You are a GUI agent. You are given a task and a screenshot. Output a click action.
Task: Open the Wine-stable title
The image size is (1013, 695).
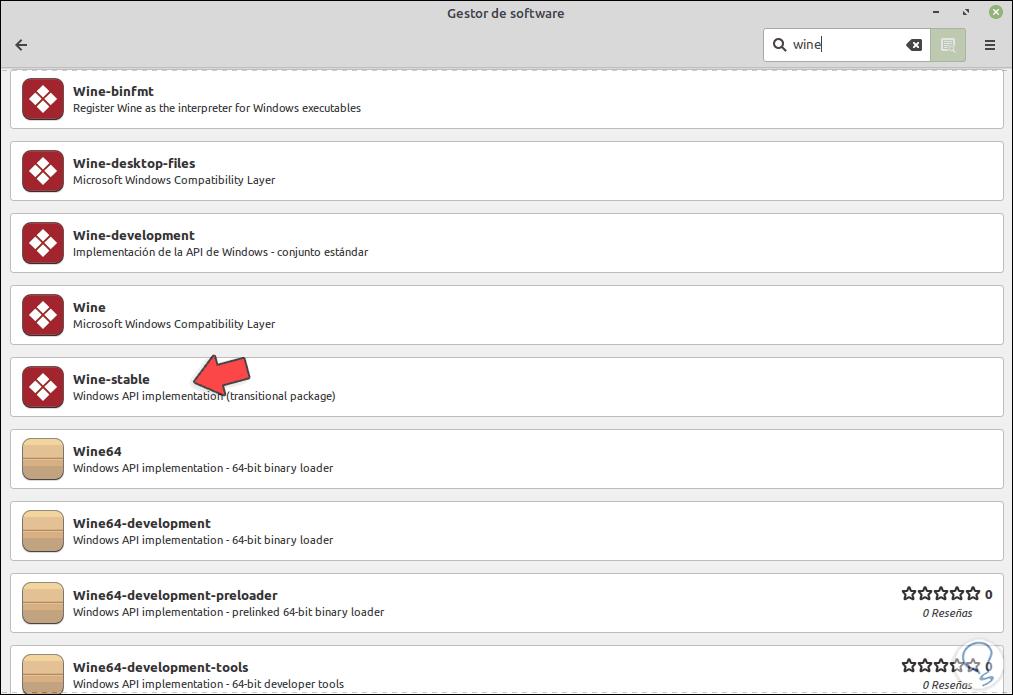tap(111, 379)
